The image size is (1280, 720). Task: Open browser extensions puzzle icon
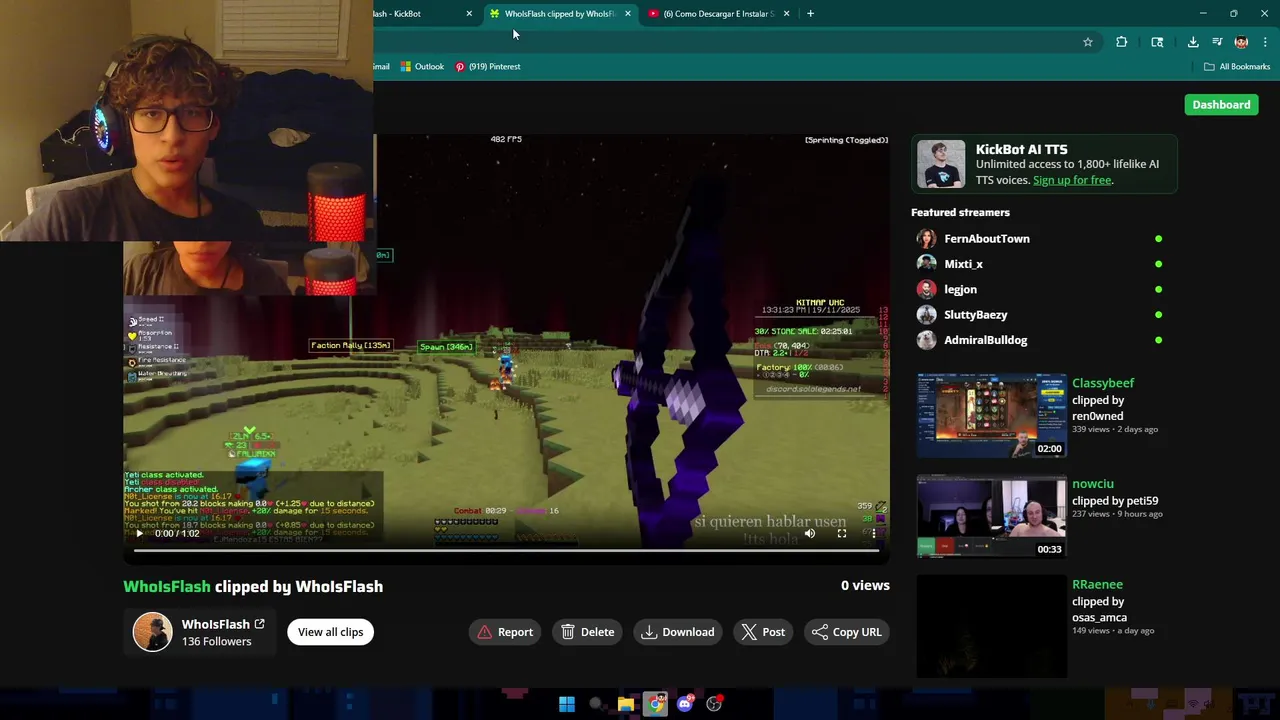click(1121, 42)
